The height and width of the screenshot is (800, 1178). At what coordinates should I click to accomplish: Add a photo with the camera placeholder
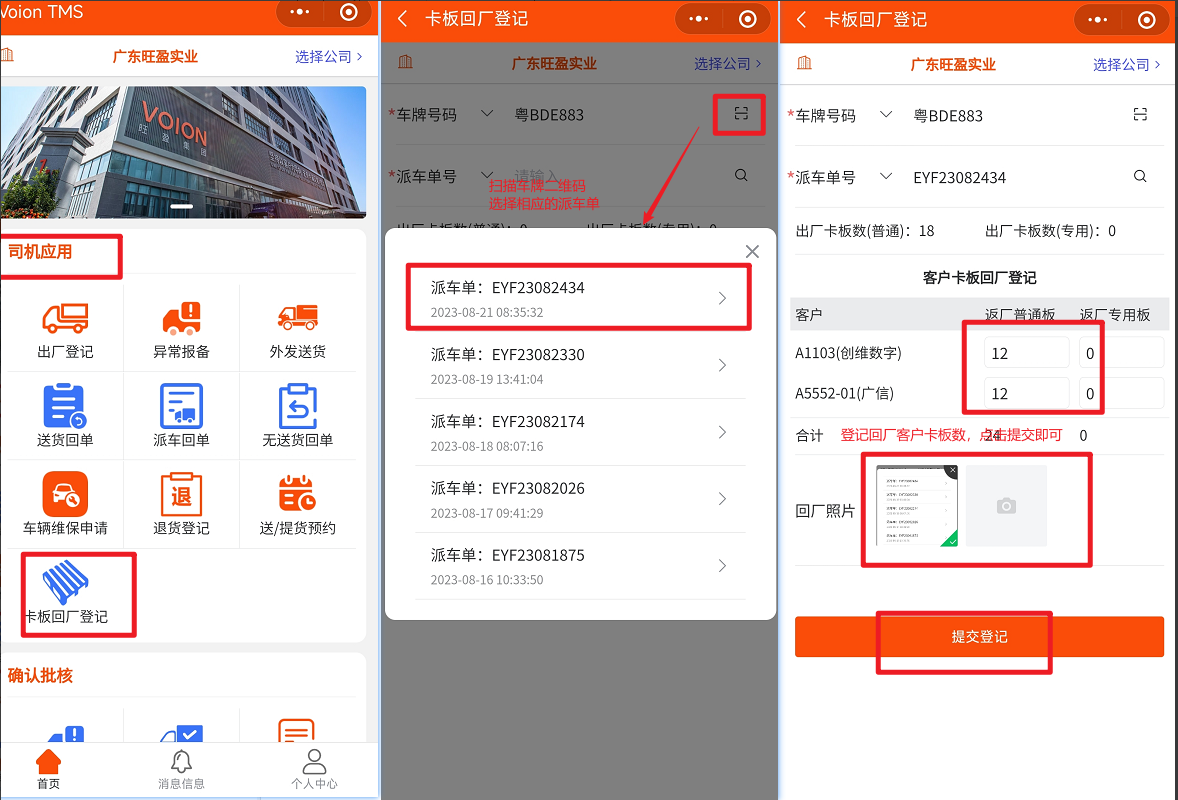click(1006, 506)
